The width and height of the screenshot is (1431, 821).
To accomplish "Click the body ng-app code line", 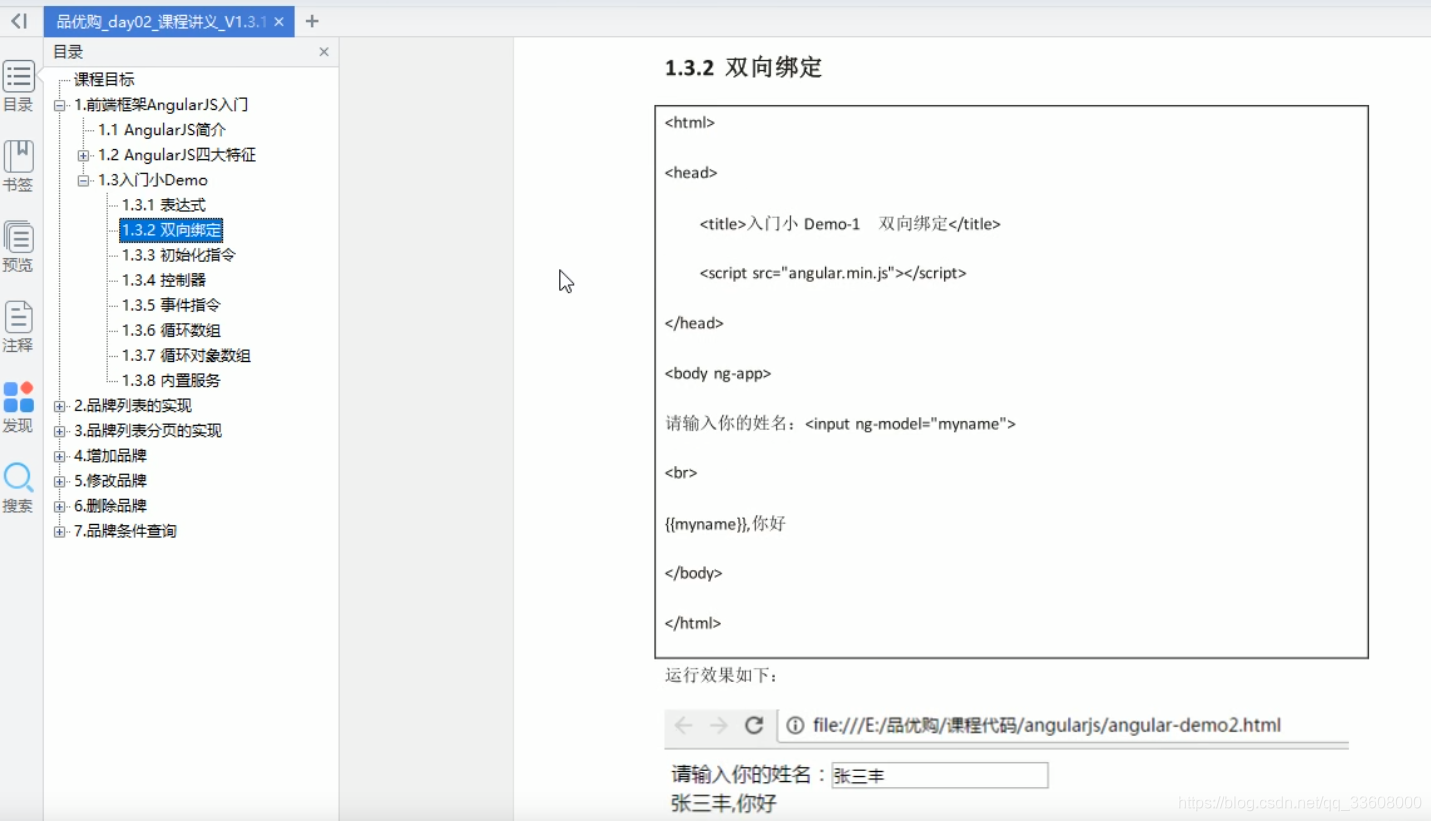I will 718,374.
